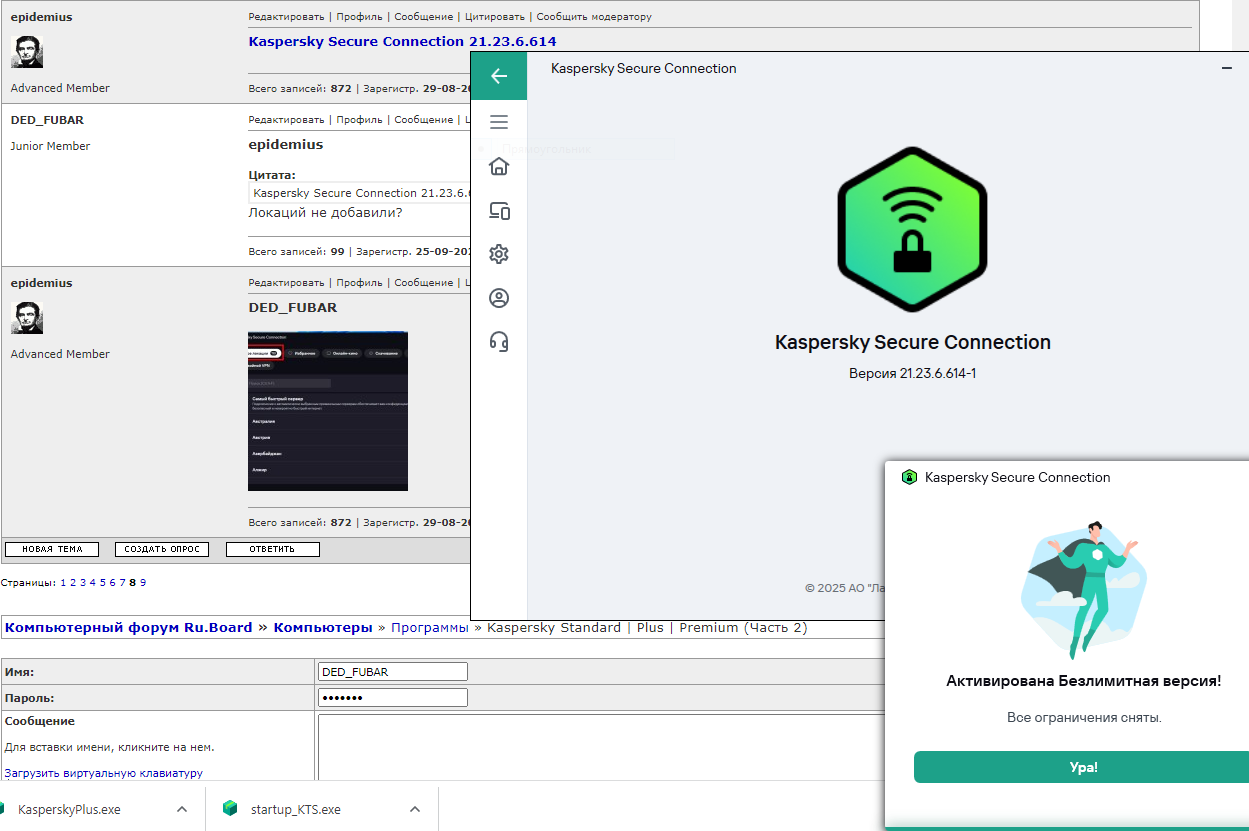Open 'Компьютеры' breadcrumb link
The height and width of the screenshot is (831, 1249).
click(322, 628)
